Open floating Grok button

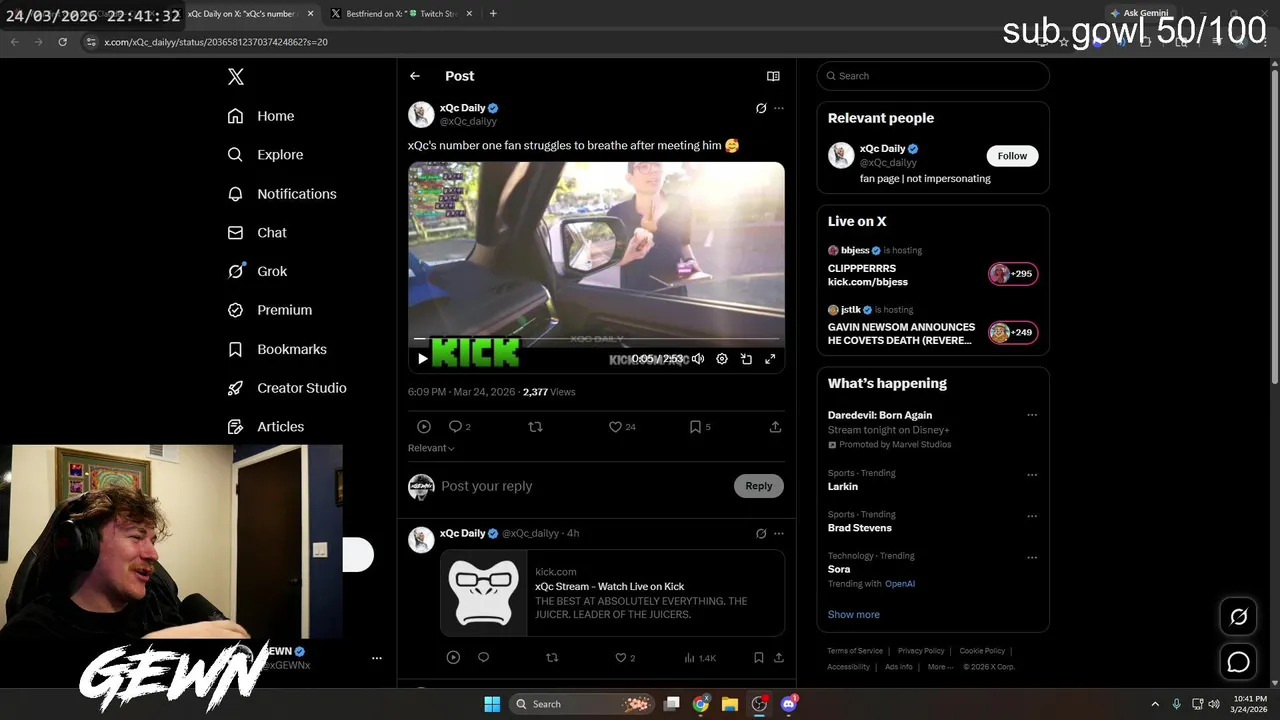point(1239,617)
